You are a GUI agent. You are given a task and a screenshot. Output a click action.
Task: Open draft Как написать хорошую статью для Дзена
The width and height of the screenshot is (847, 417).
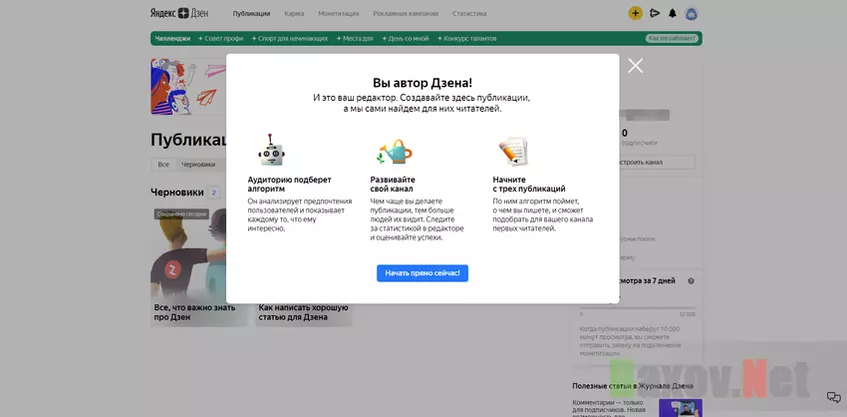tap(304, 313)
